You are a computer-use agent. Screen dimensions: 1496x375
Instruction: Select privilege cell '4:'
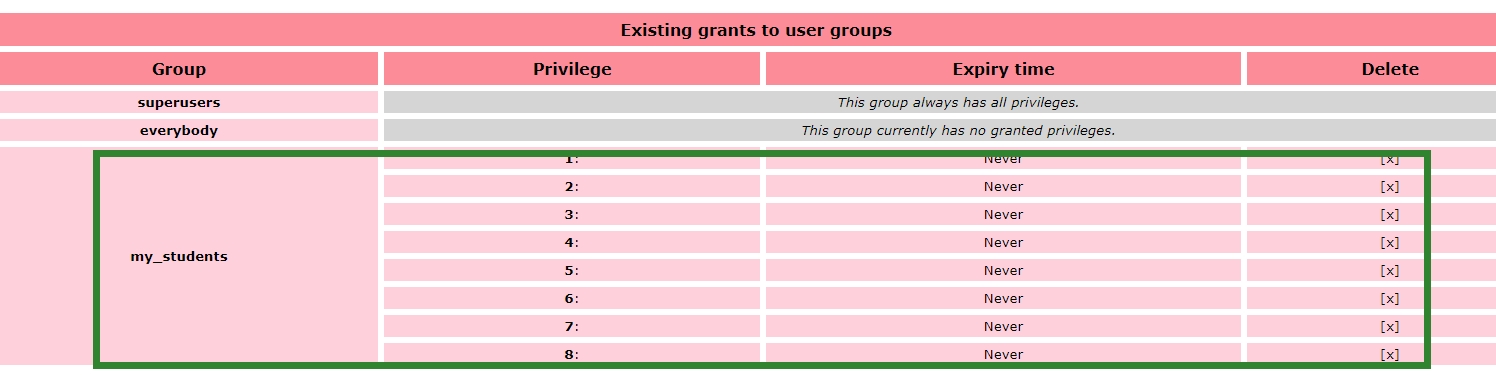(572, 242)
